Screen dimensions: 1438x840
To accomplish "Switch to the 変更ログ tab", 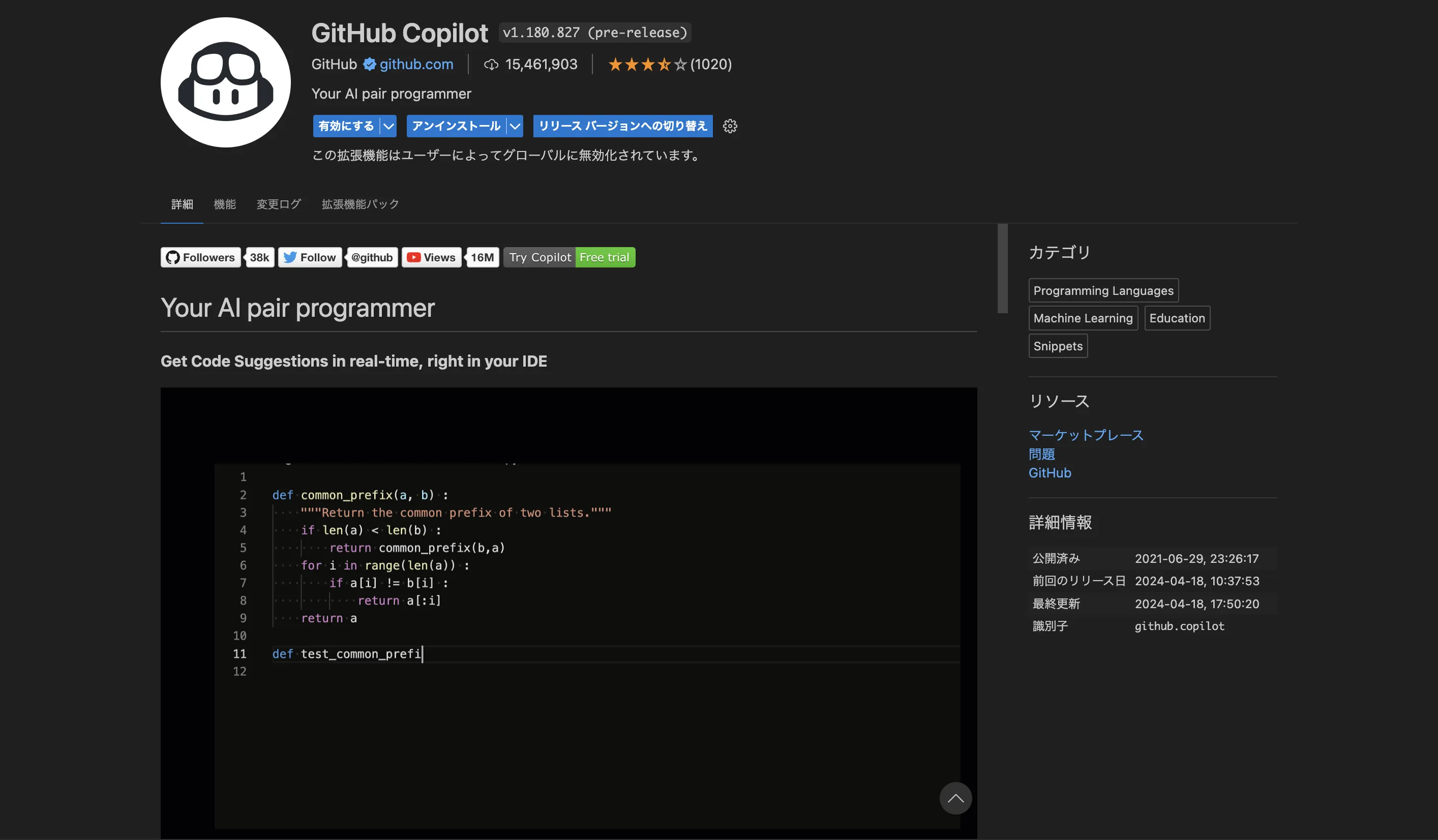I will 278,204.
